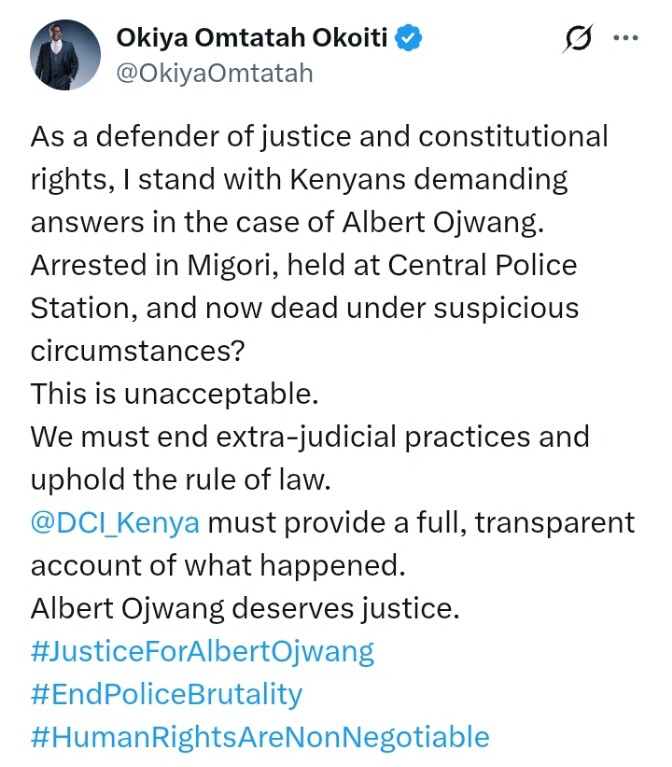Click the #EndPoliceBrutality hashtag
672x767 pixels.
[x=166, y=694]
